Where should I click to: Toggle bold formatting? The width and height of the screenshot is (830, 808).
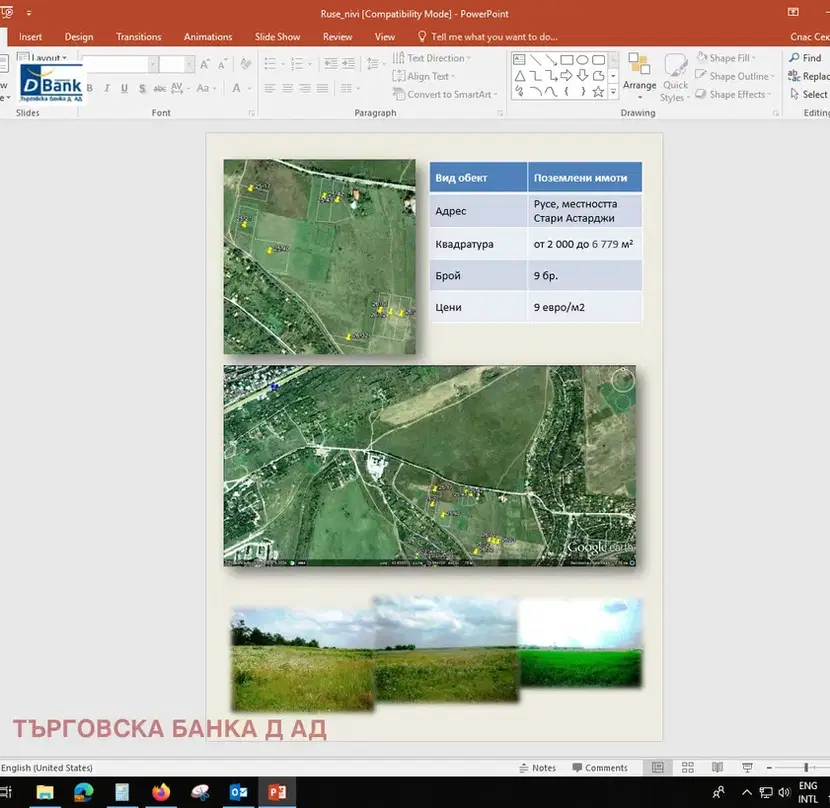pyautogui.click(x=89, y=88)
